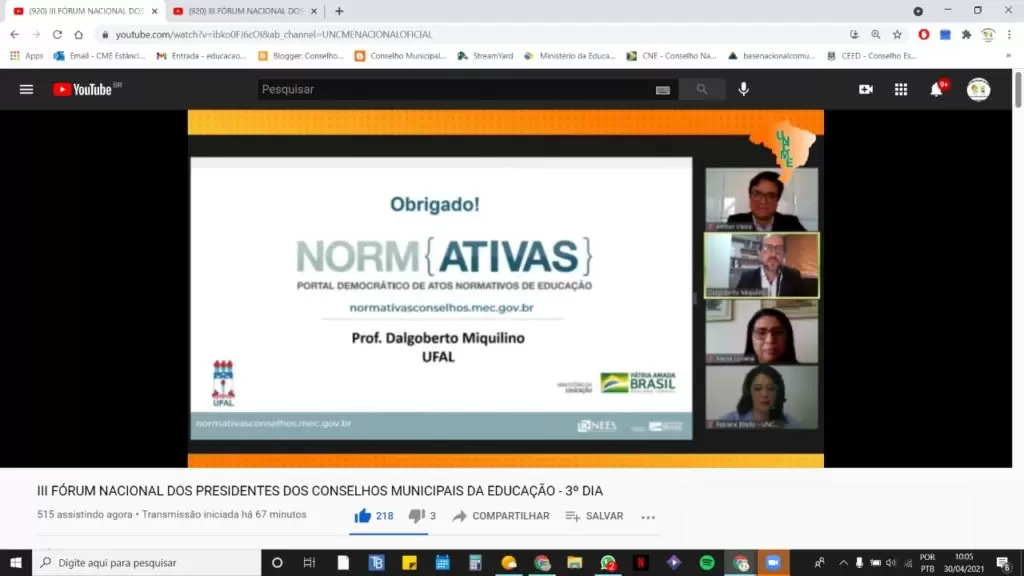Open the YouTube guide hamburger menu
Viewport: 1024px width, 576px height.
click(x=26, y=89)
